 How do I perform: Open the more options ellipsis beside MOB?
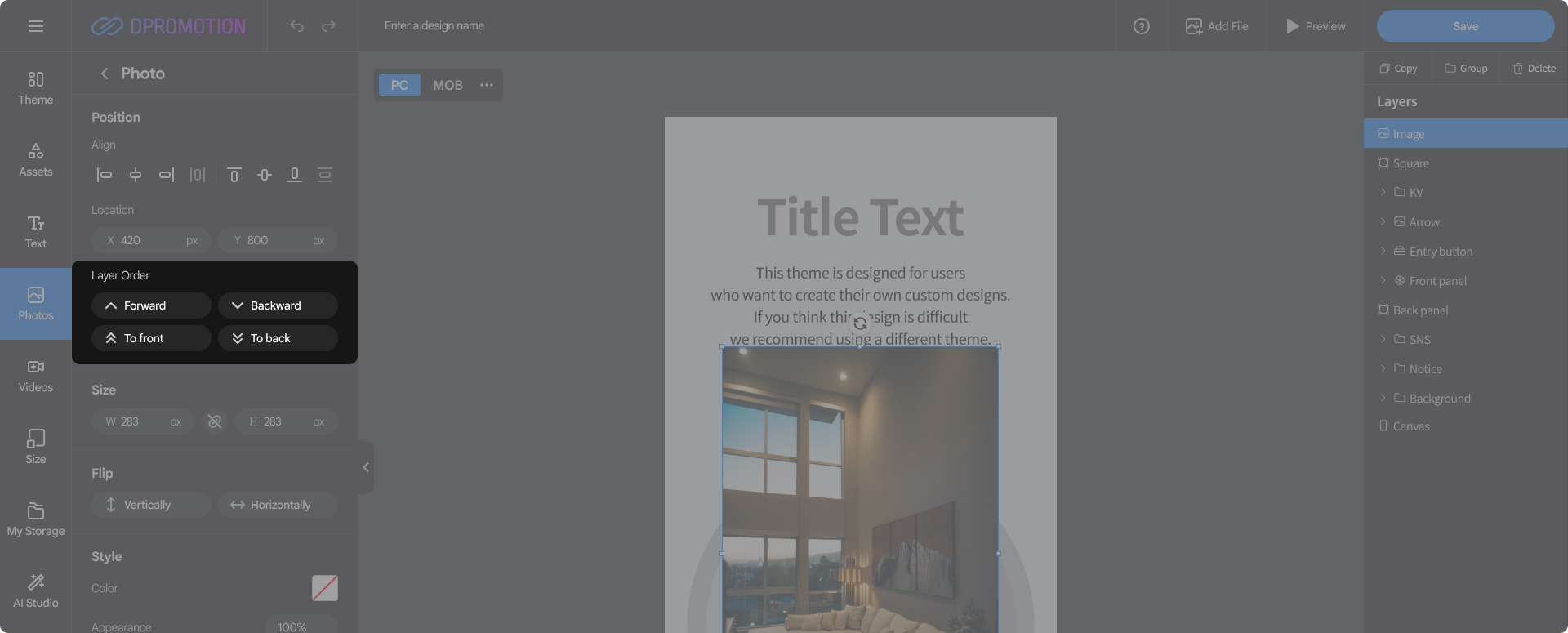click(487, 85)
